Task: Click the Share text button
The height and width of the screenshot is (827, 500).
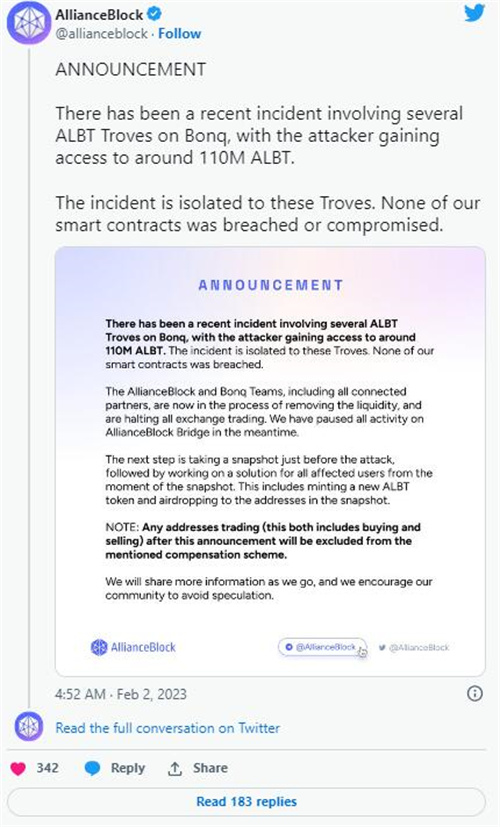Action: click(x=210, y=768)
